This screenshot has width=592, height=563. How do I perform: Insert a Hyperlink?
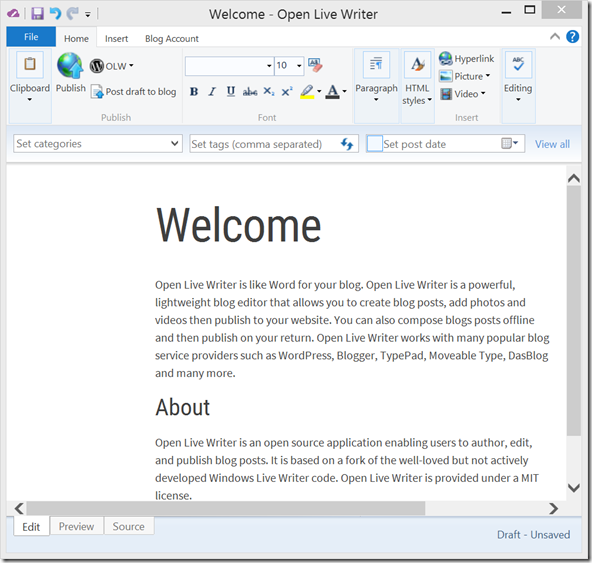click(466, 59)
